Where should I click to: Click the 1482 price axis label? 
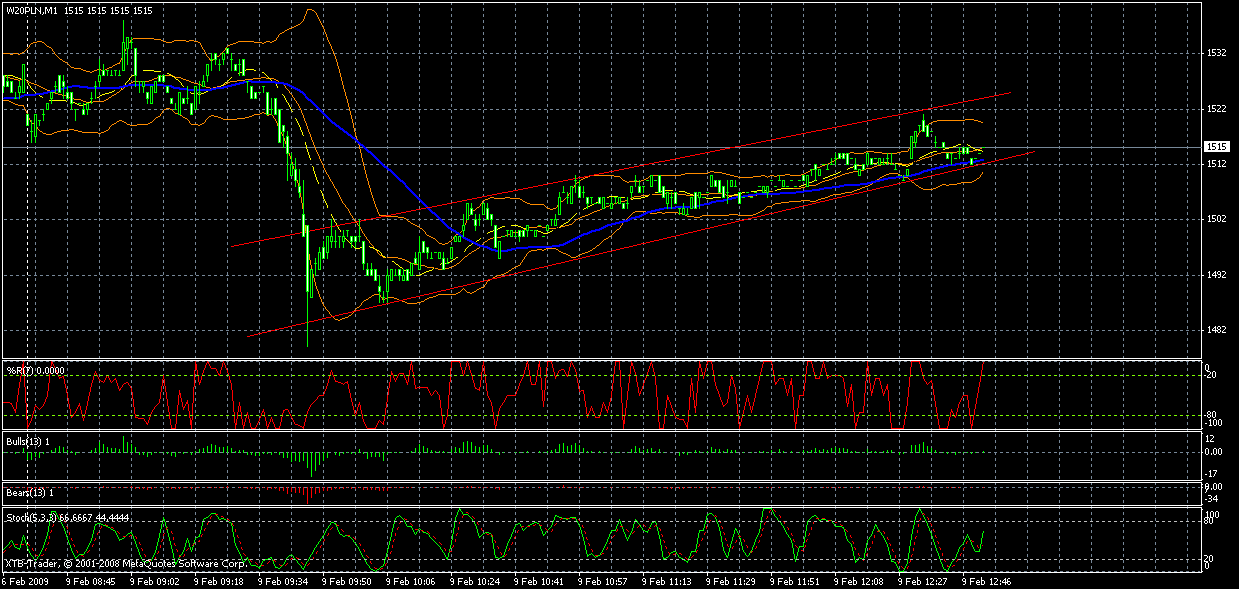pos(1217,330)
